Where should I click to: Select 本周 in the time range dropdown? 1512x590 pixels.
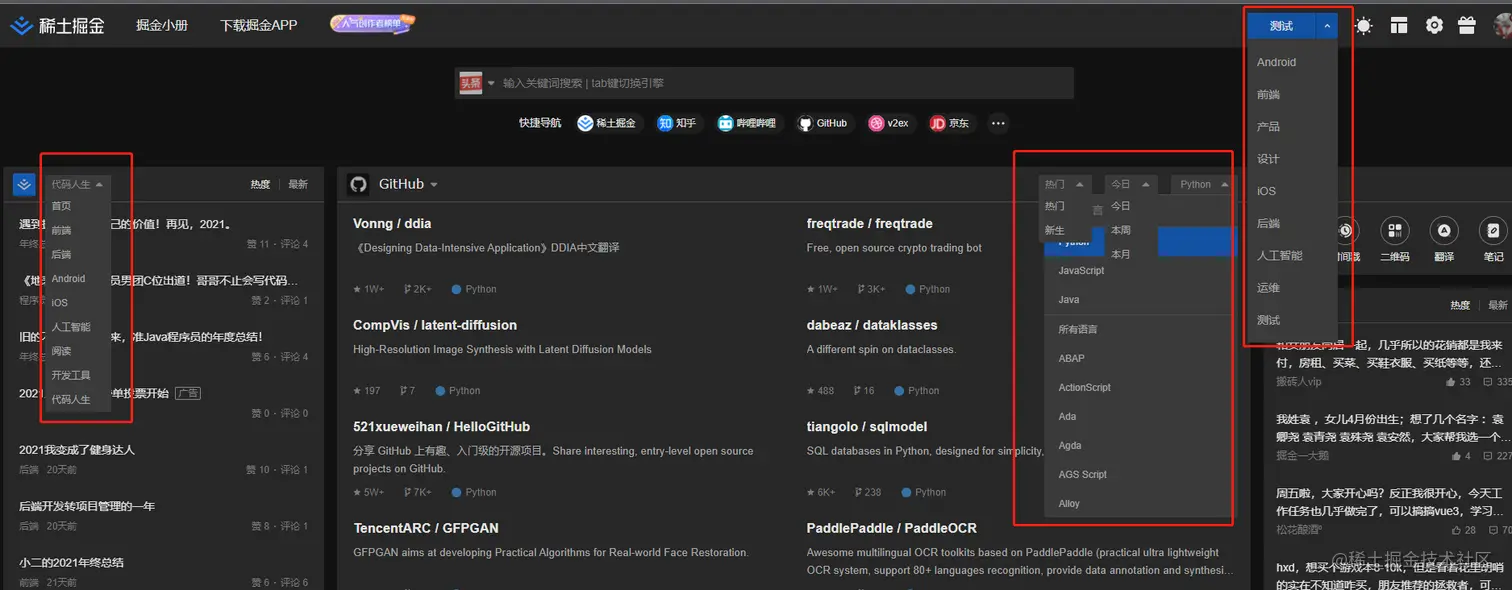point(1120,230)
